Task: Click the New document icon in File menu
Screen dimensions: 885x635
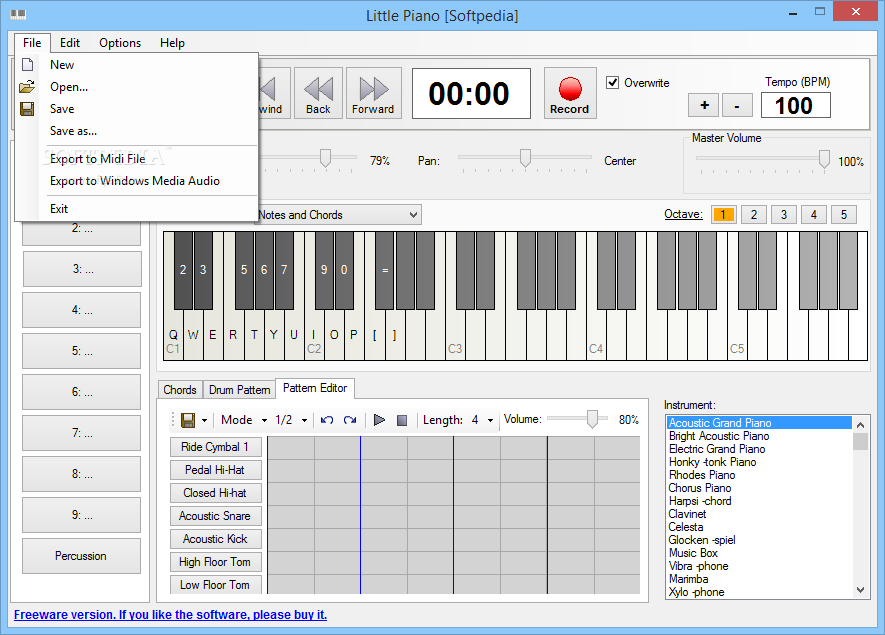Action: coord(27,64)
